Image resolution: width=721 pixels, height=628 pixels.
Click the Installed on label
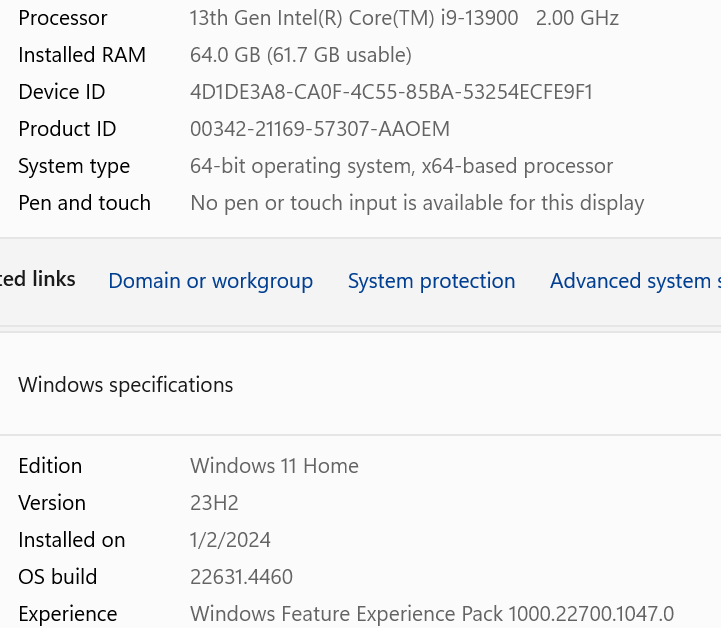pyautogui.click(x=72, y=540)
